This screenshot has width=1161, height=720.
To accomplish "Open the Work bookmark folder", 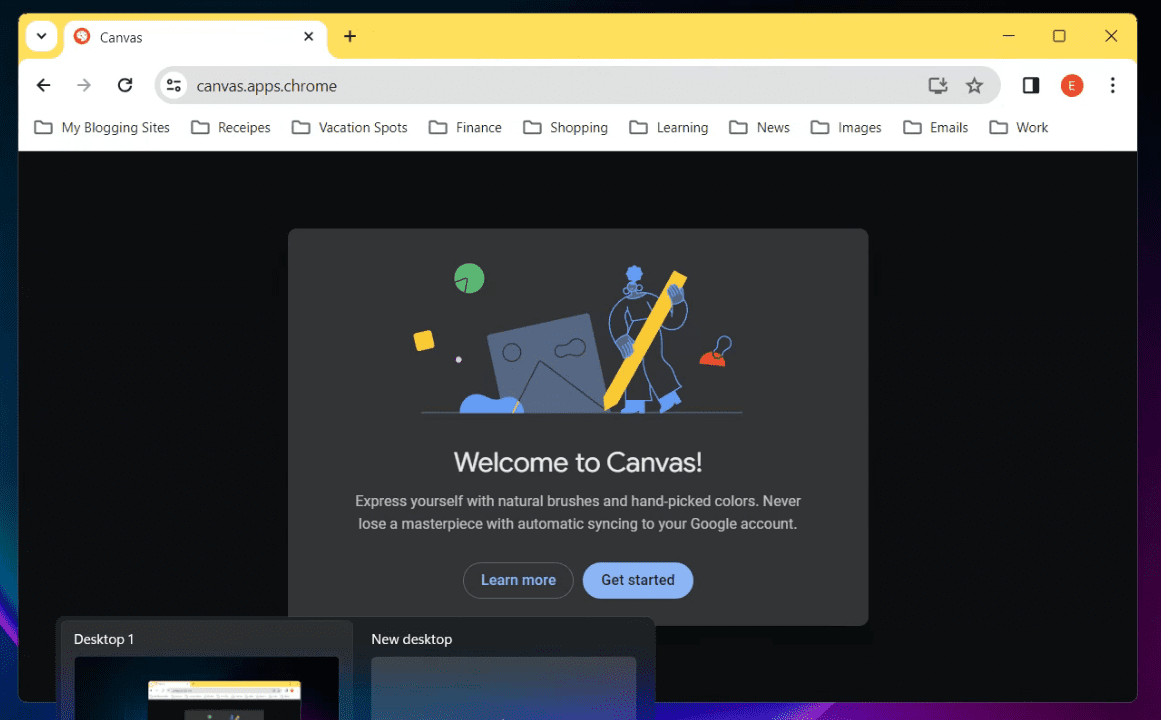I will (x=1019, y=127).
